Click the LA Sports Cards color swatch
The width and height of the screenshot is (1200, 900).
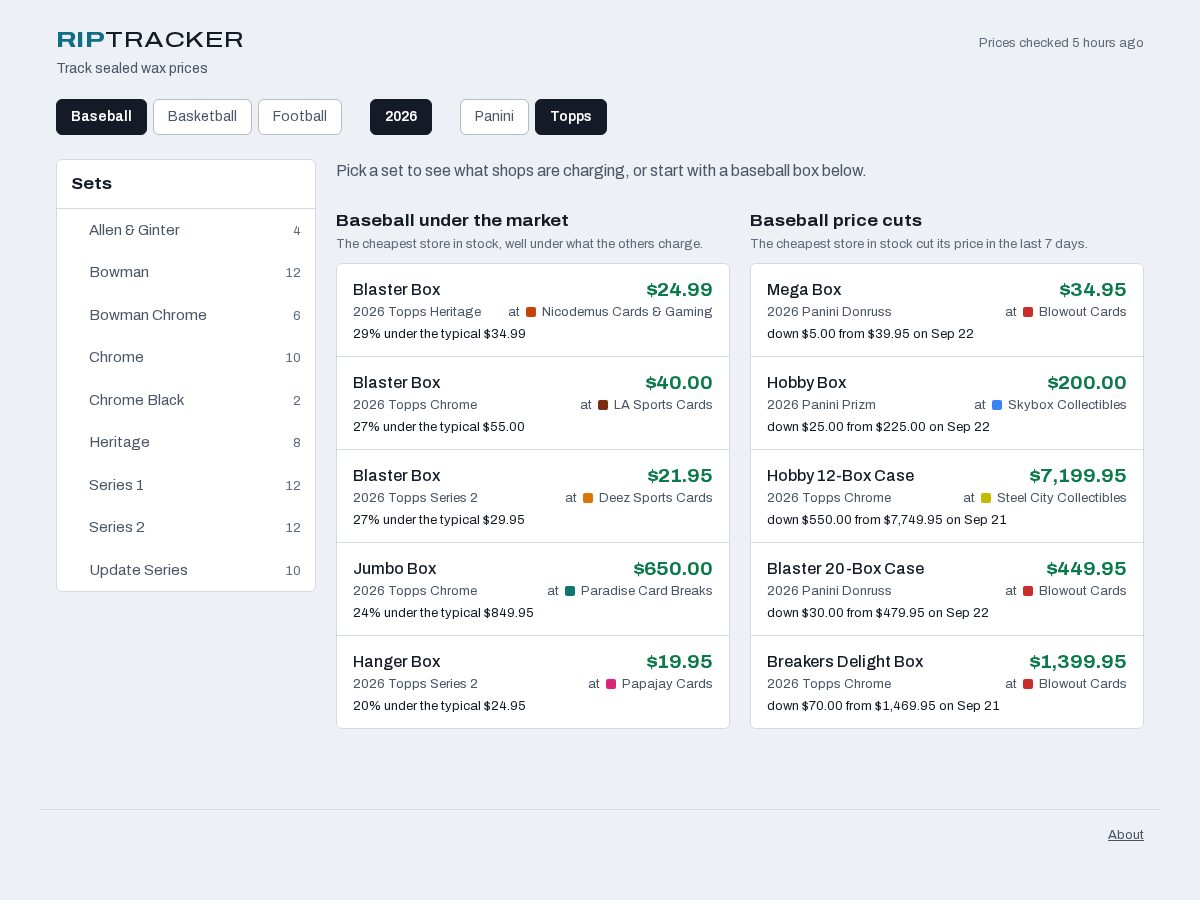603,405
